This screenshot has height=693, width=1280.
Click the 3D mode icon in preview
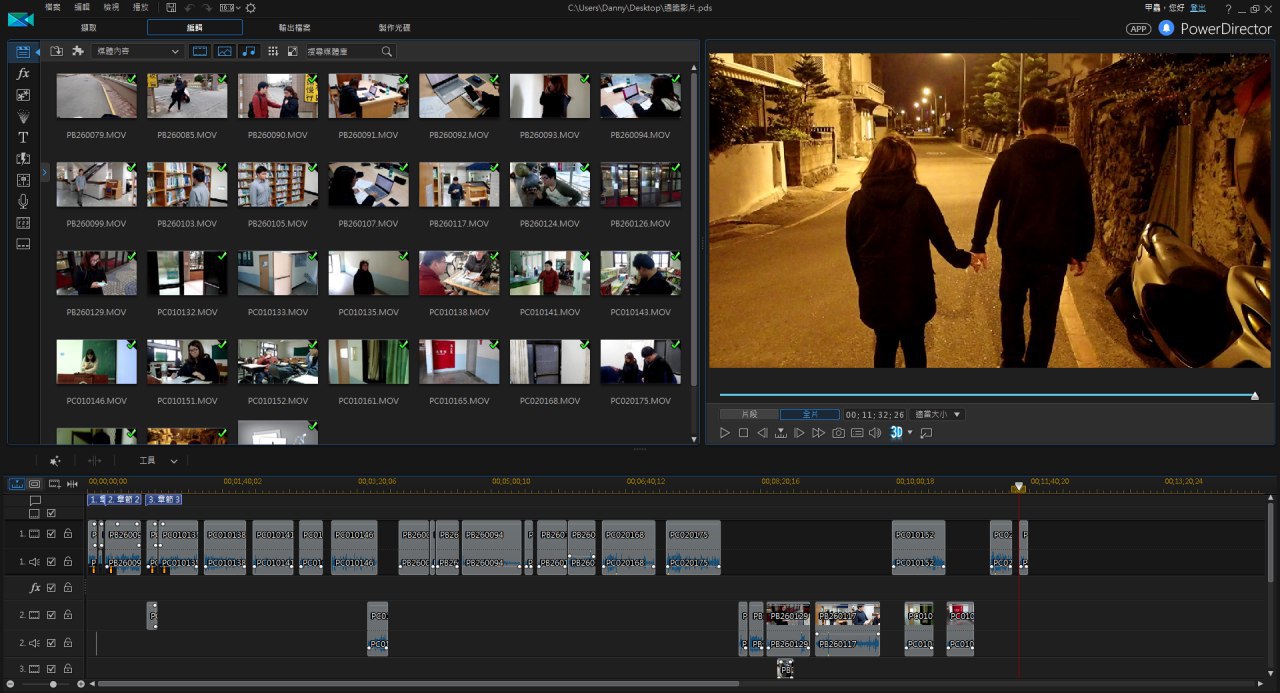(x=897, y=433)
